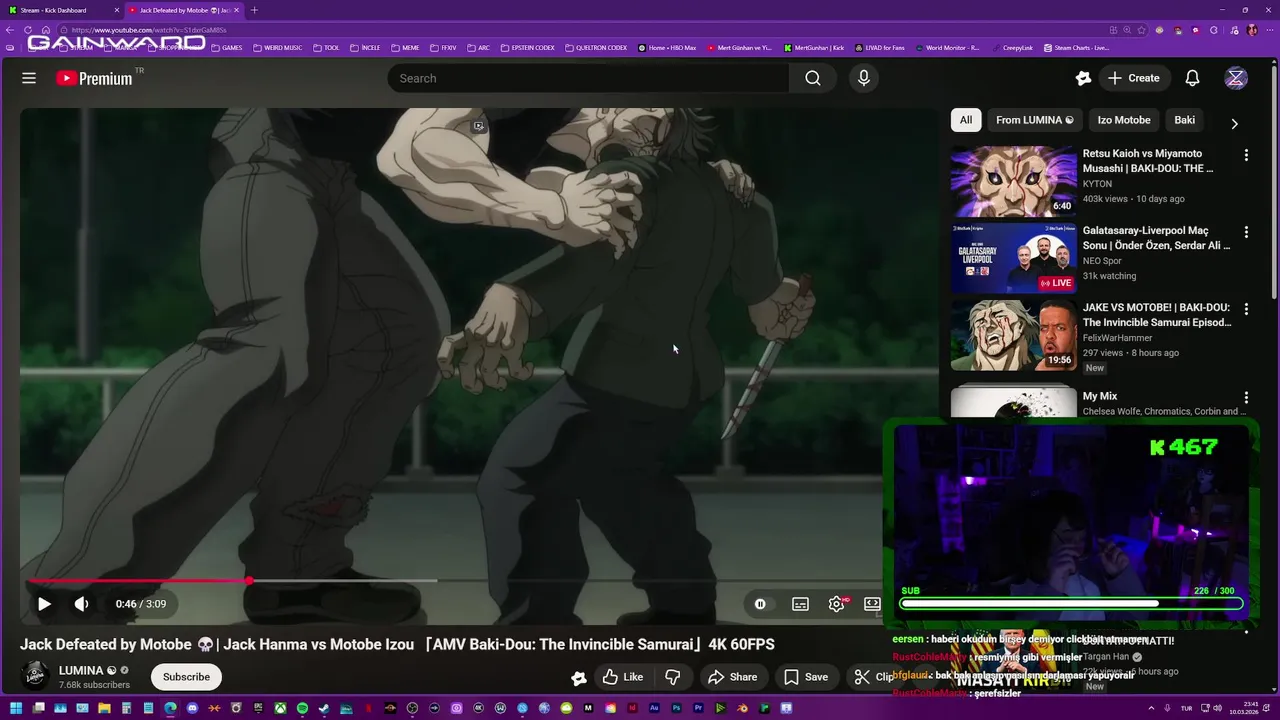The width and height of the screenshot is (1280, 720).
Task: Open player settings gear
Action: pos(837,604)
